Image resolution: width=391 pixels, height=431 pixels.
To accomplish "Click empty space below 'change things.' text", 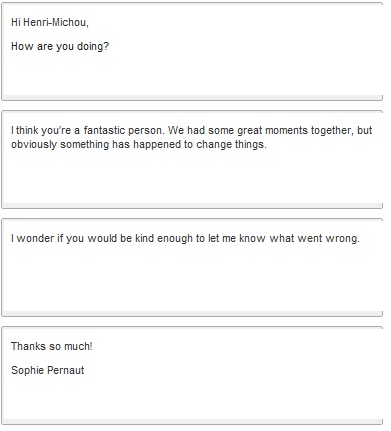I will (x=192, y=177).
